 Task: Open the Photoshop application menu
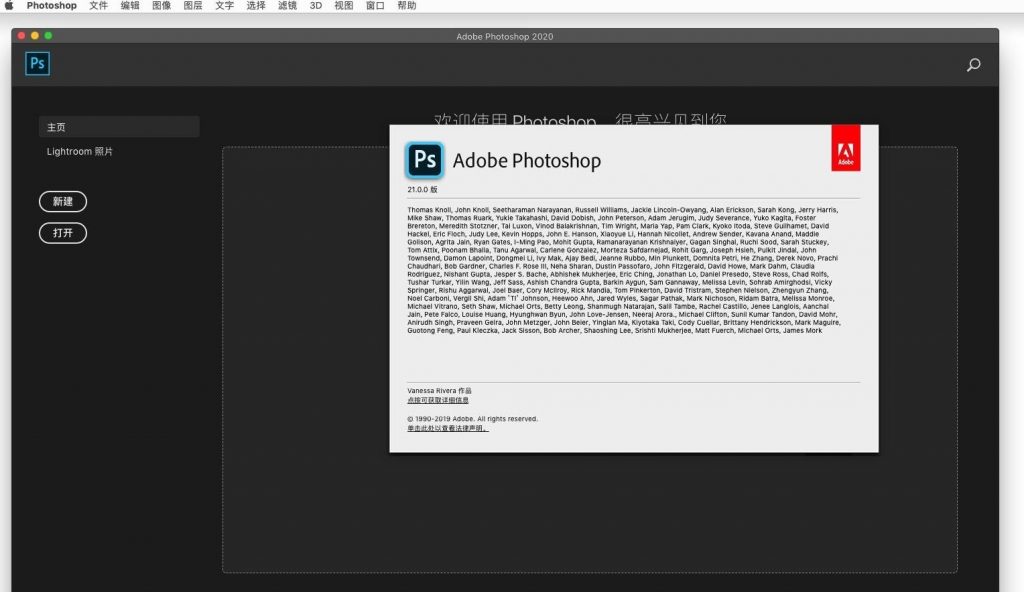[x=52, y=5]
